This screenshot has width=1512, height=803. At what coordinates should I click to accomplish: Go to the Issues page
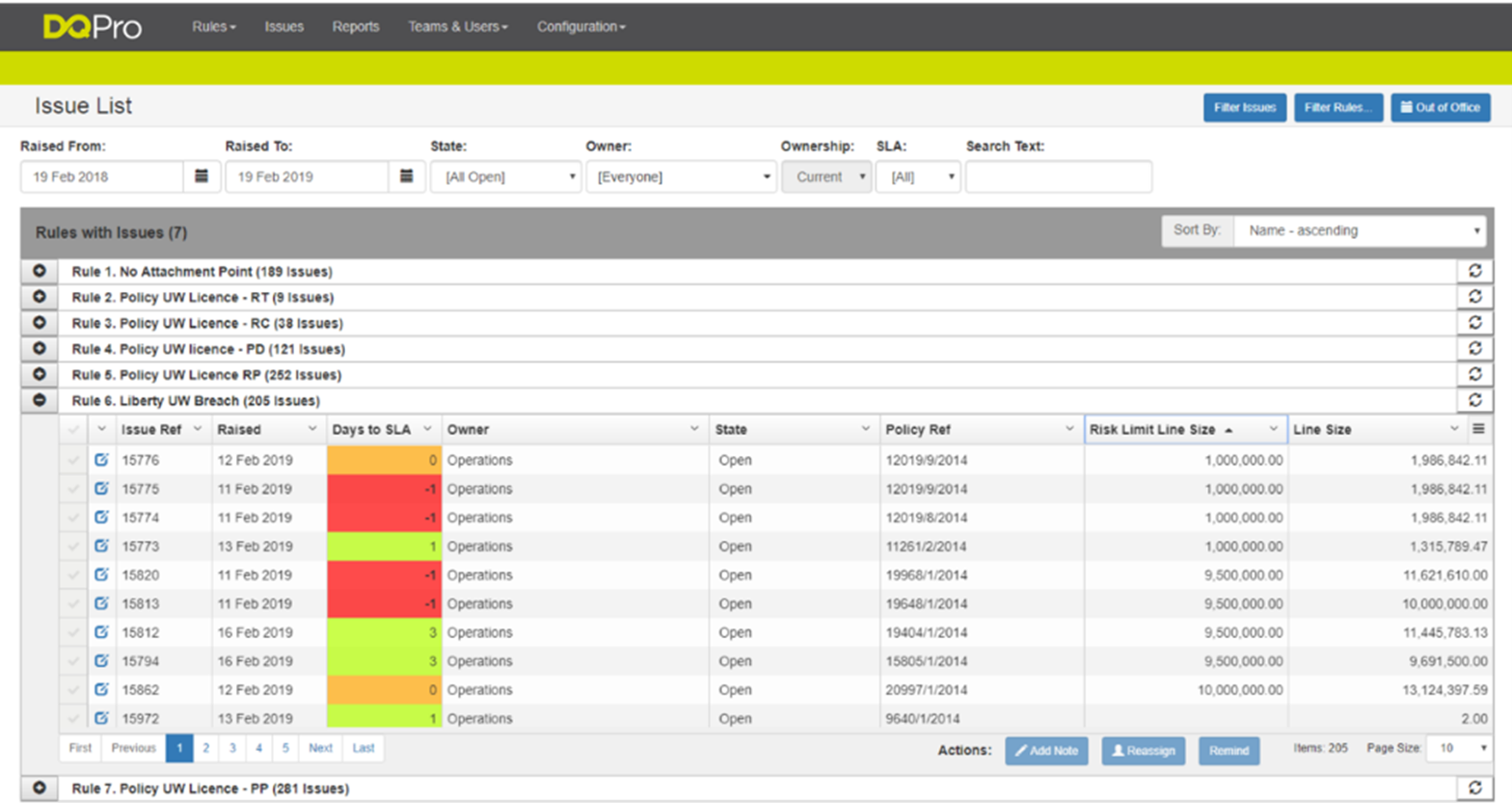click(x=283, y=27)
